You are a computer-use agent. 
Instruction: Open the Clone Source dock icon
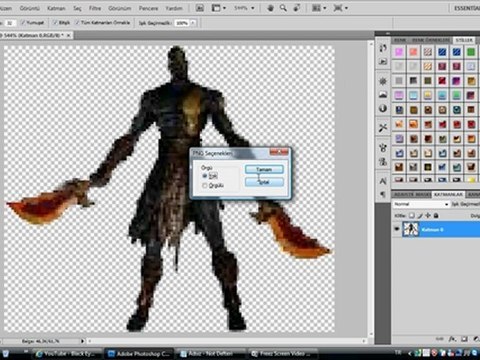tap(383, 162)
